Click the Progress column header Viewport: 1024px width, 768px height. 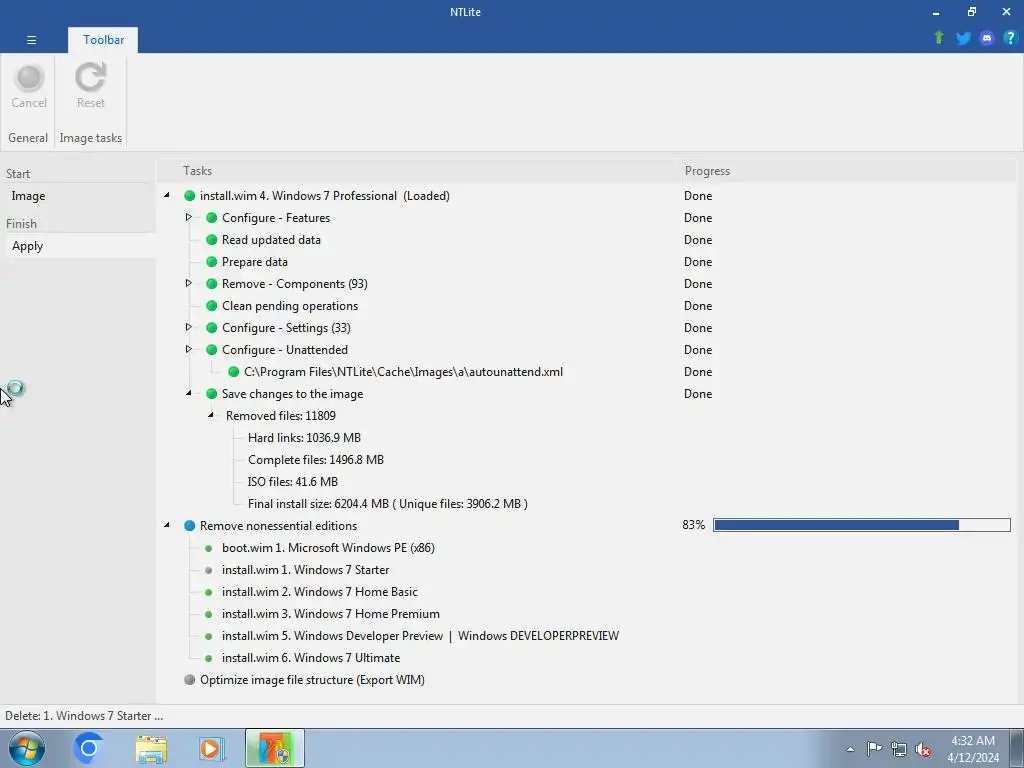pyautogui.click(x=707, y=171)
